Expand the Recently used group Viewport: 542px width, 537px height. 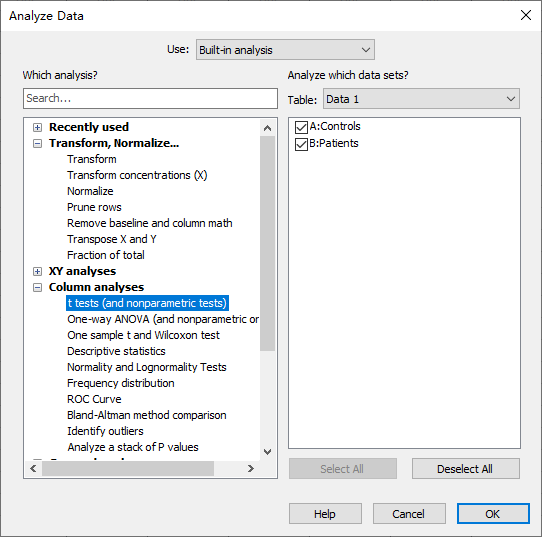pyautogui.click(x=37, y=128)
